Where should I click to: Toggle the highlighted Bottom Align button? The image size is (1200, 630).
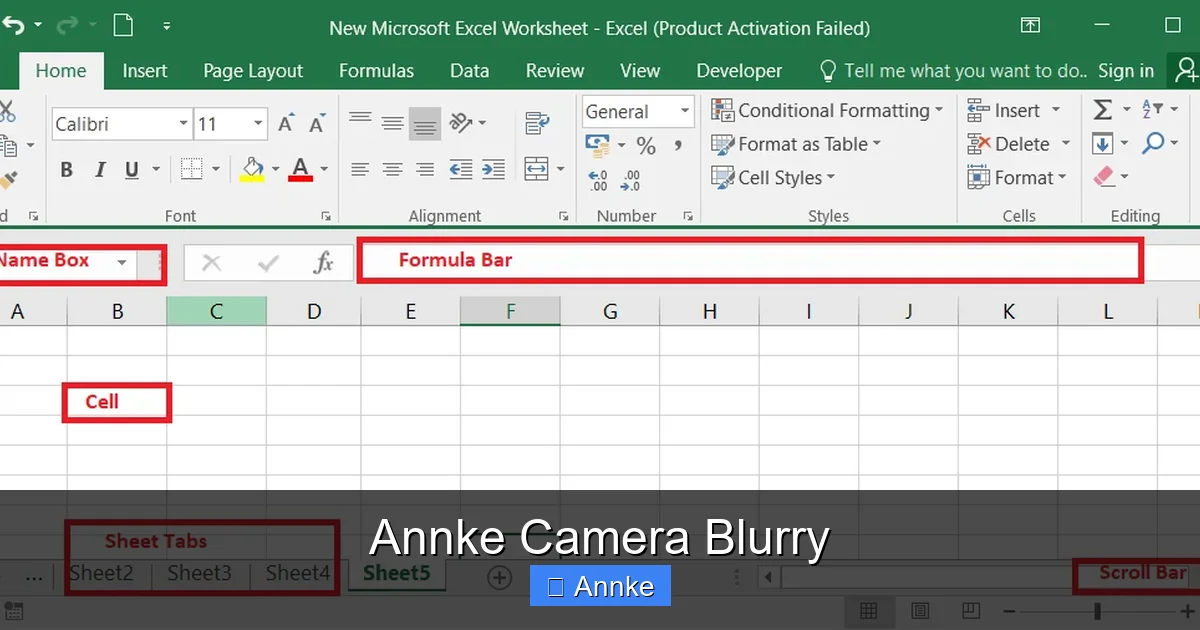pos(425,123)
